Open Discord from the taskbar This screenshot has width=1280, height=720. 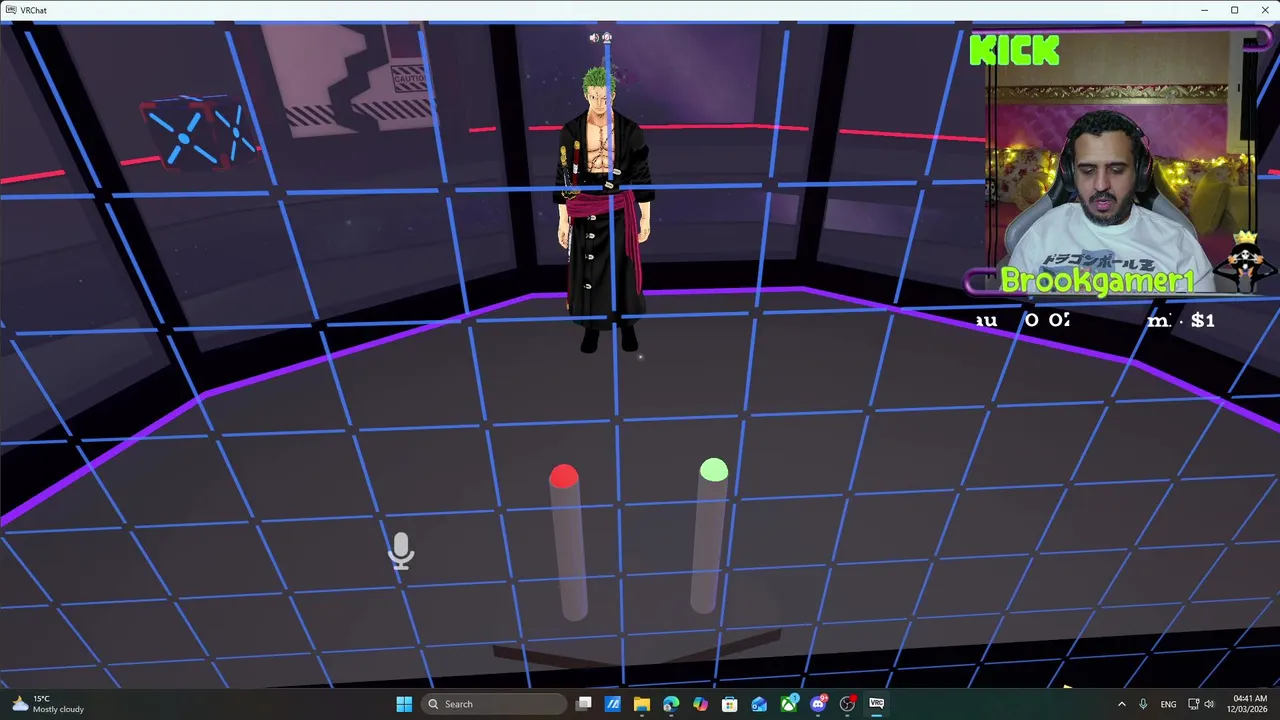click(x=818, y=704)
